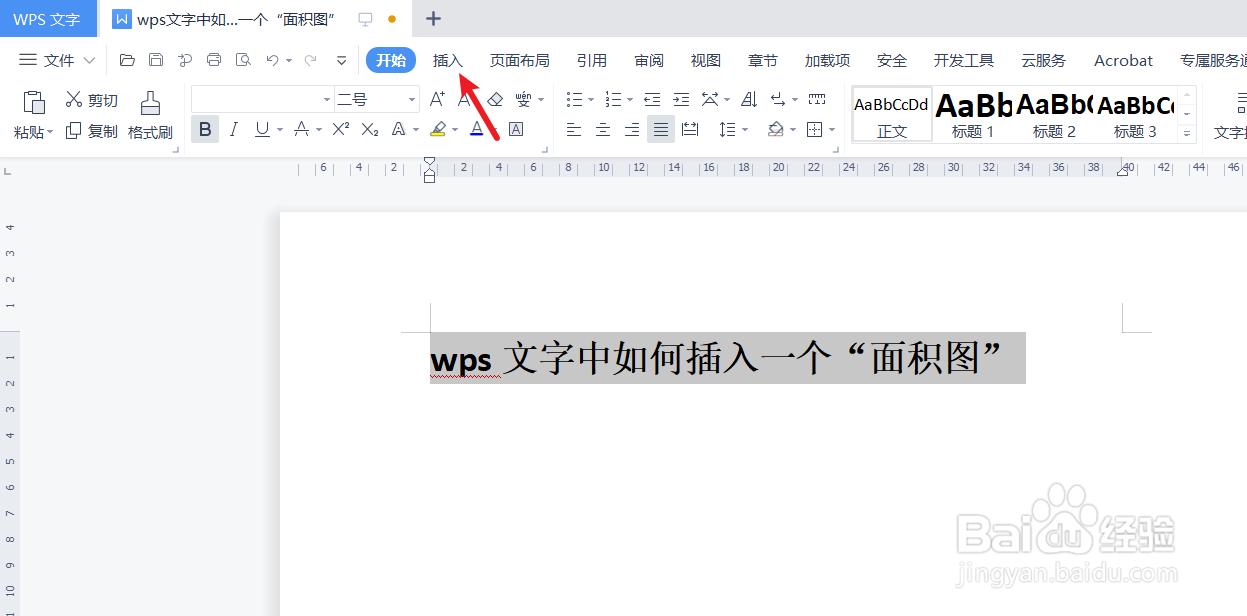Click the redo arrow icon
This screenshot has height=616, width=1247.
(x=310, y=60)
